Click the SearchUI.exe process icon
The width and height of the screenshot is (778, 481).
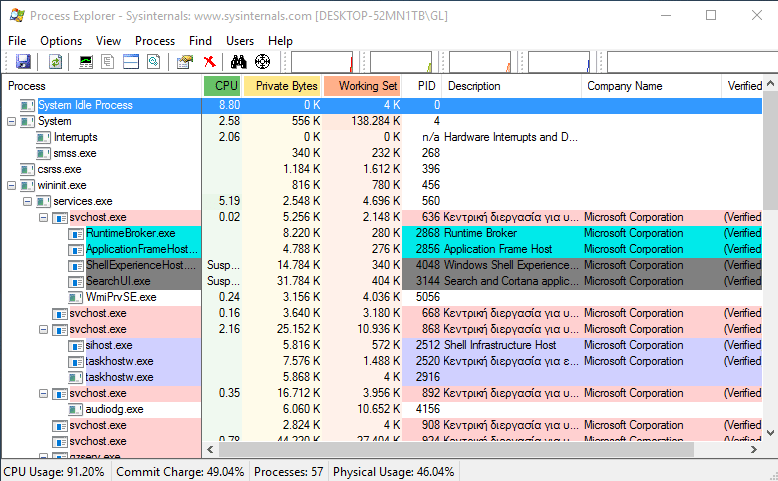(76, 281)
